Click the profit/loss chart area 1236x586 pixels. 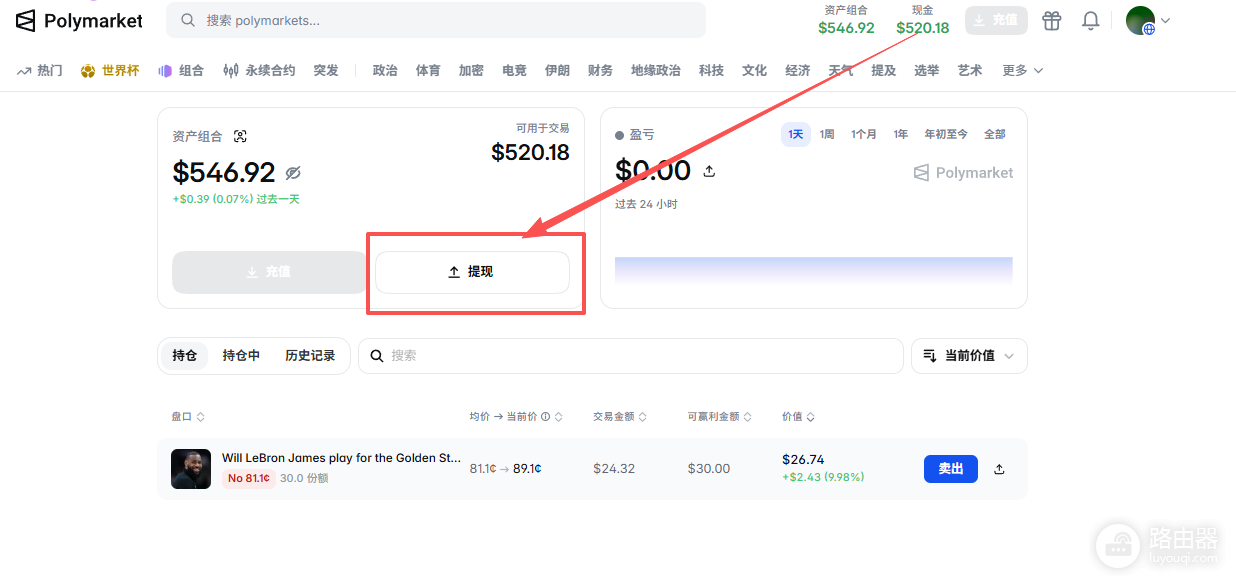pos(813,271)
